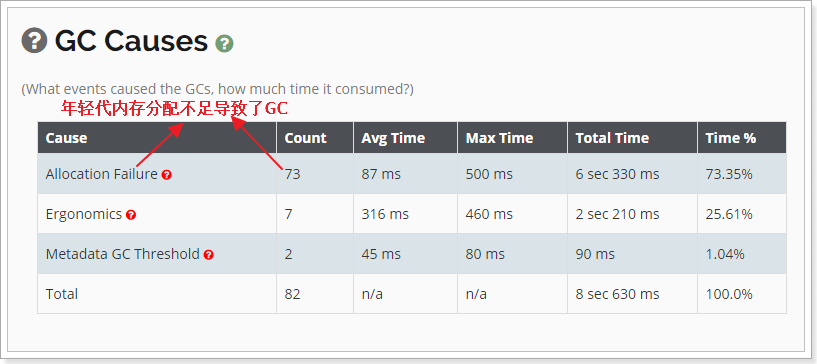The height and width of the screenshot is (364, 817).
Task: Click the Allocation Failure cause text
Action: 102,174
